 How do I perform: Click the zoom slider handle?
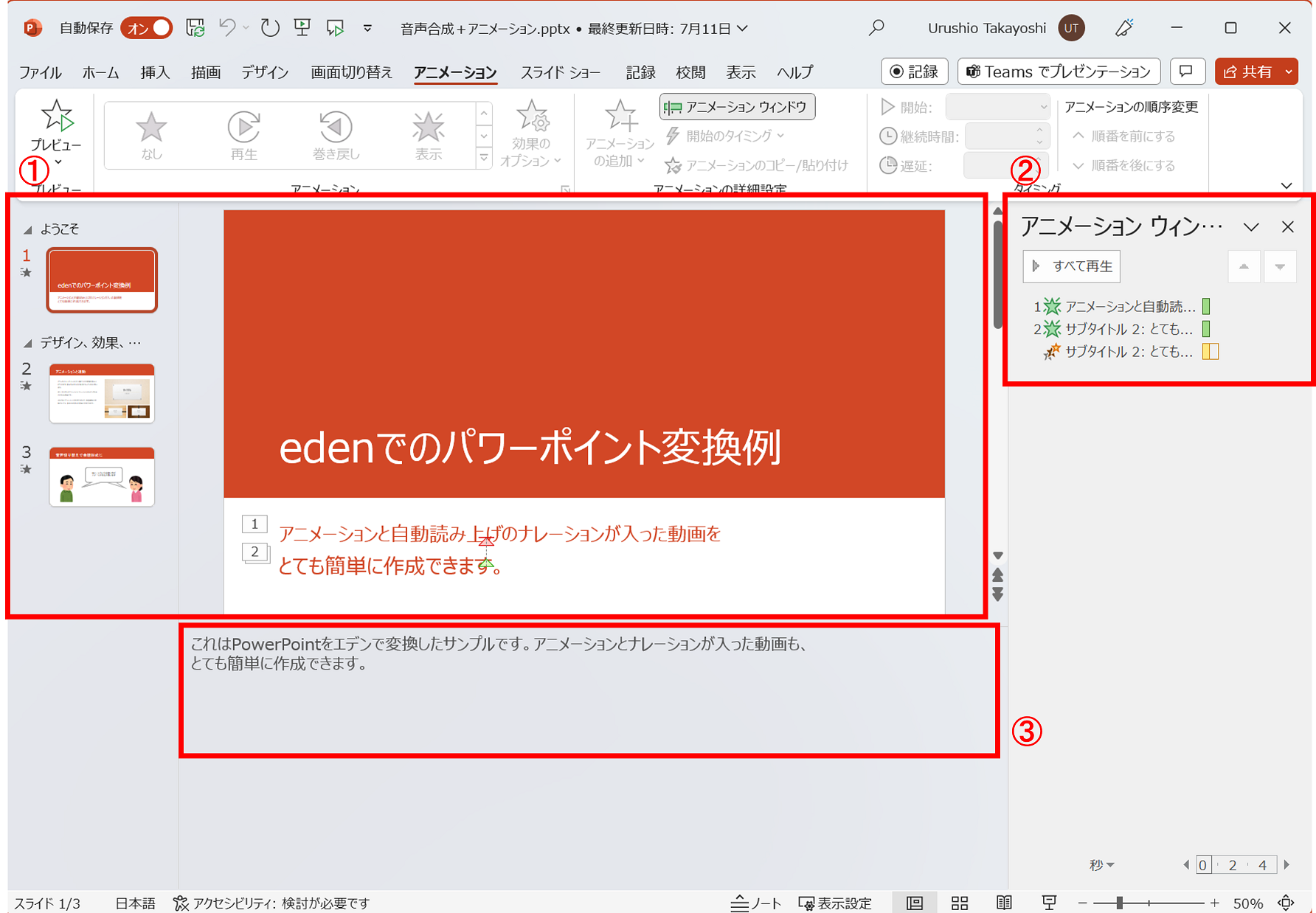point(1119,903)
